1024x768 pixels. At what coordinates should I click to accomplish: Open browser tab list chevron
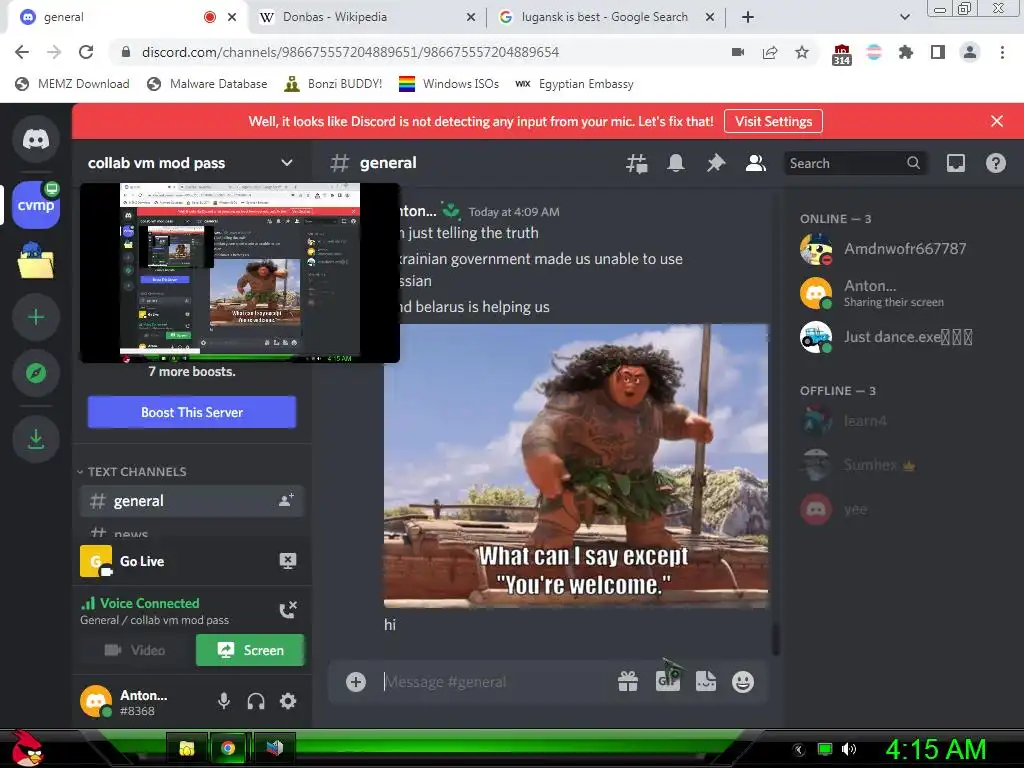904,17
